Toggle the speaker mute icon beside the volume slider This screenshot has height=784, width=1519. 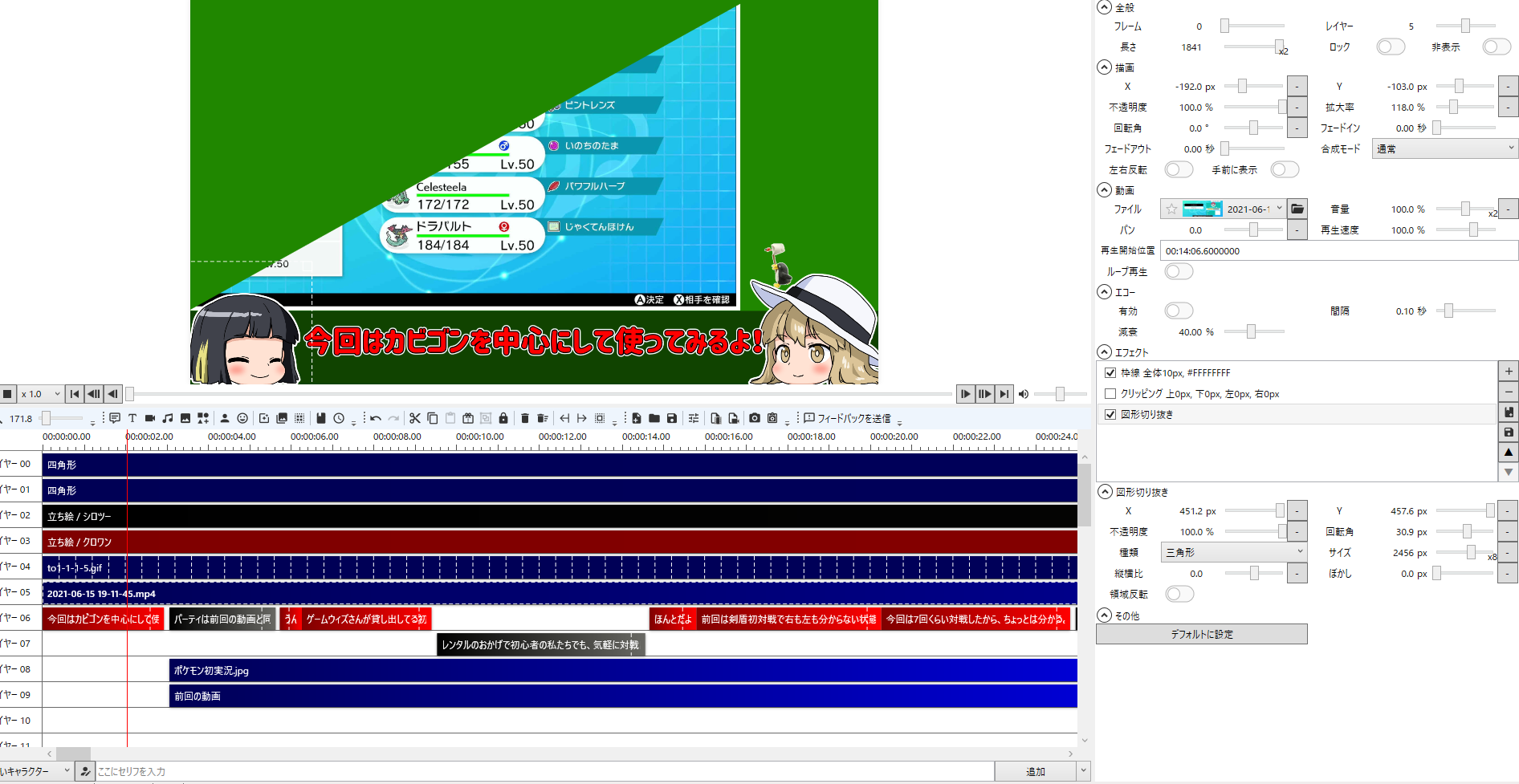pyautogui.click(x=1024, y=394)
